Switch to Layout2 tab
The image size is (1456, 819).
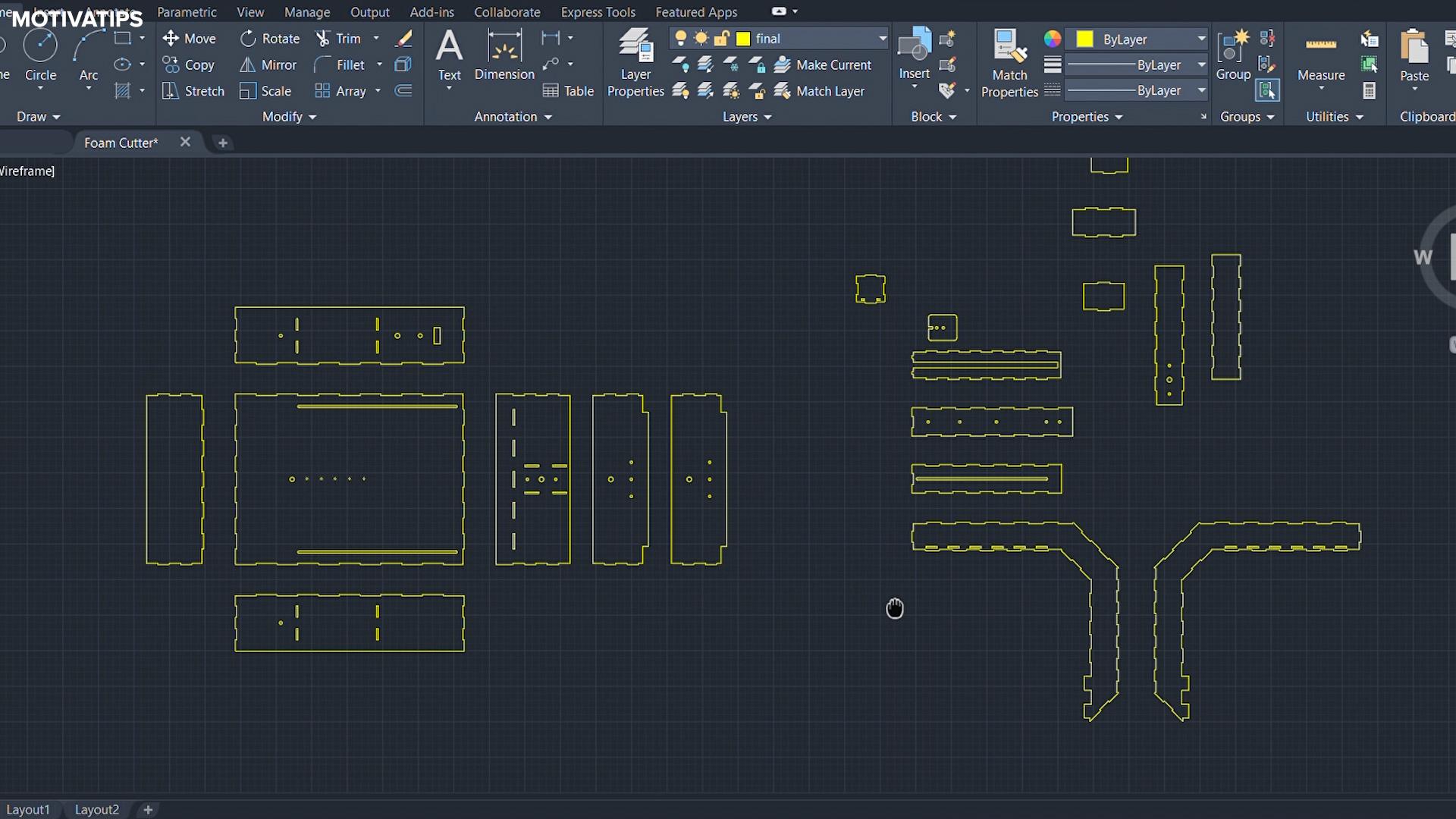97,809
